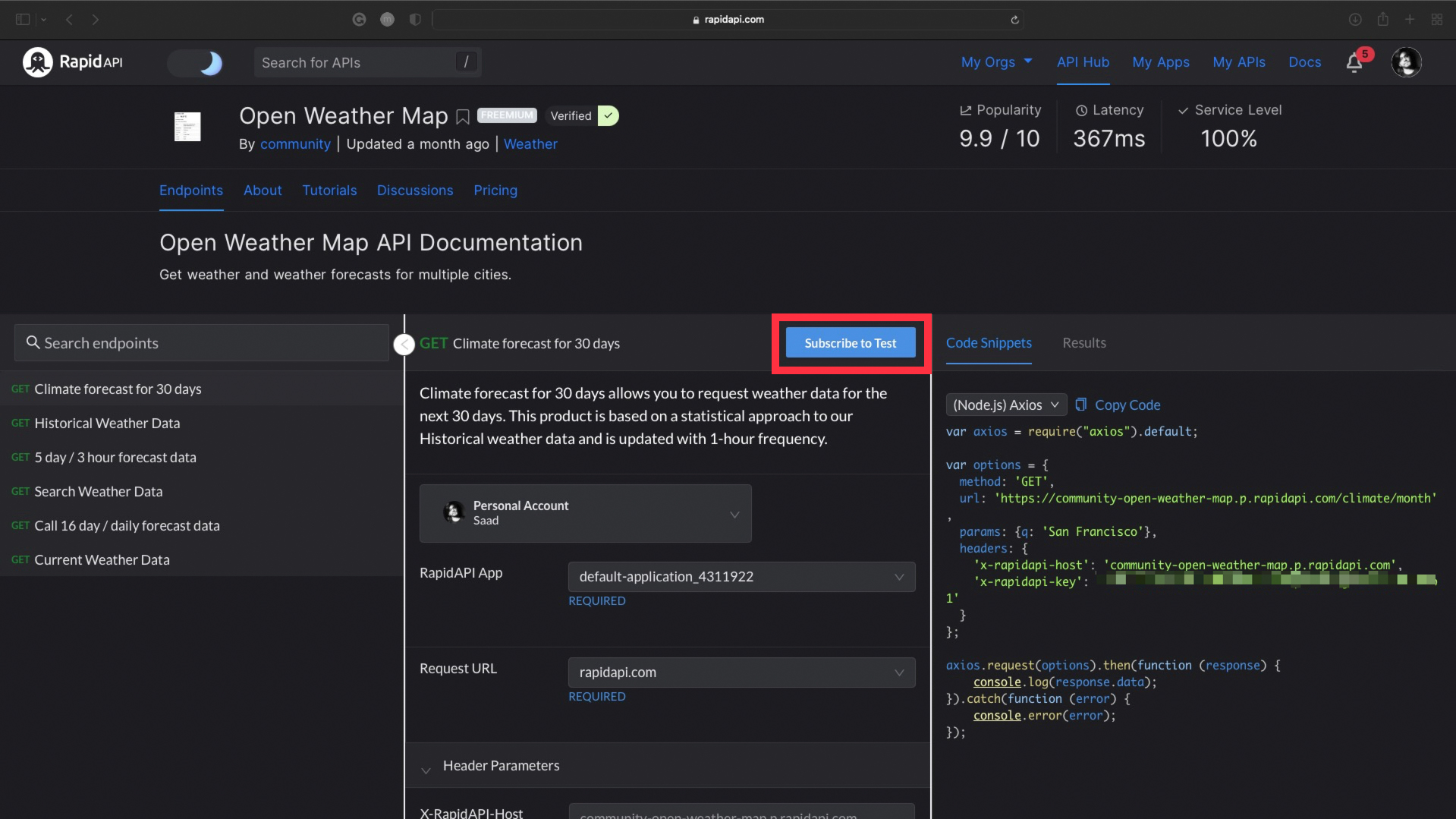Click the Latency clock icon
The height and width of the screenshot is (819, 1456).
tap(1081, 111)
